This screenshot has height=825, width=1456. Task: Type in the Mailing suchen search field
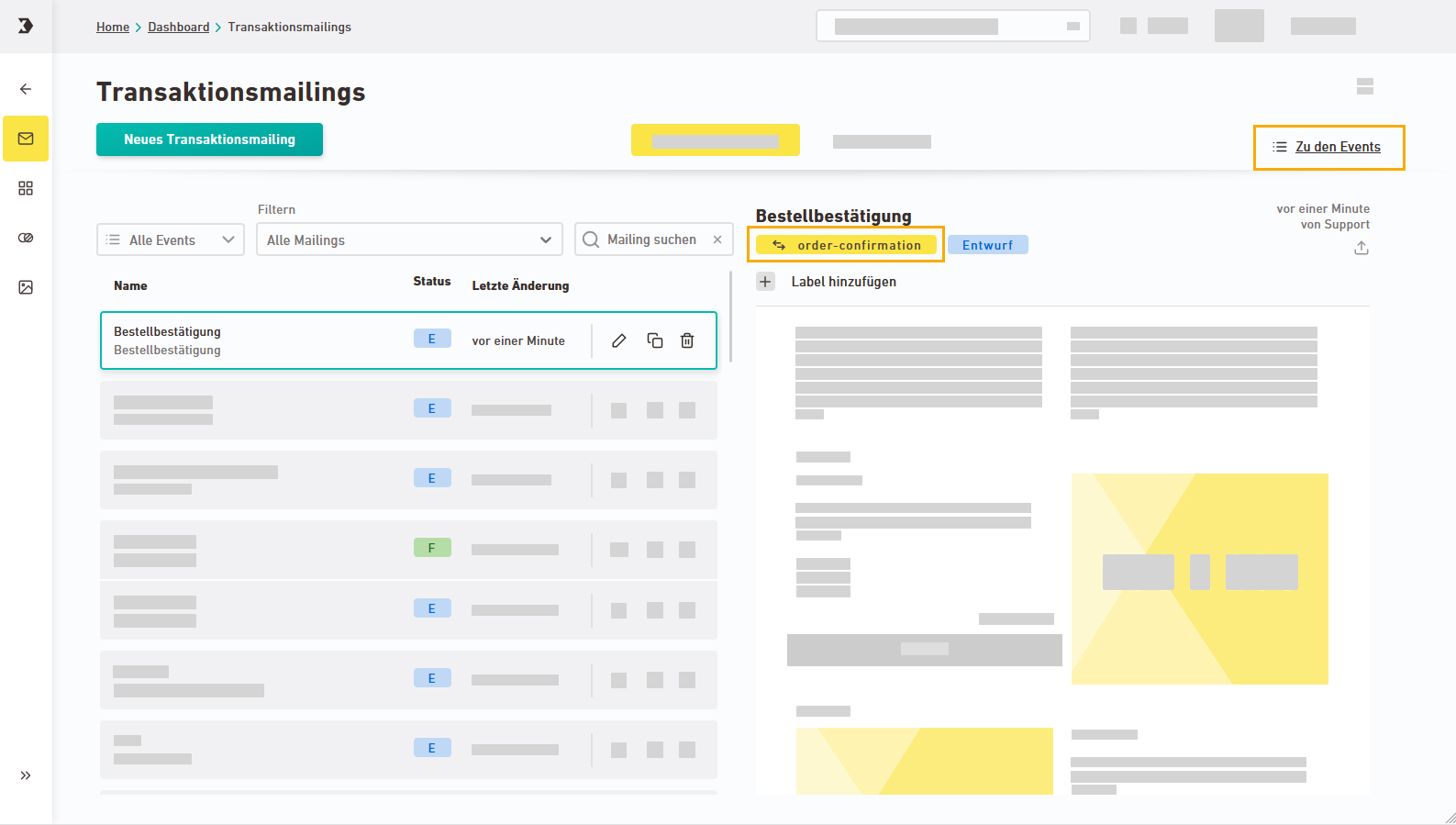[651, 240]
